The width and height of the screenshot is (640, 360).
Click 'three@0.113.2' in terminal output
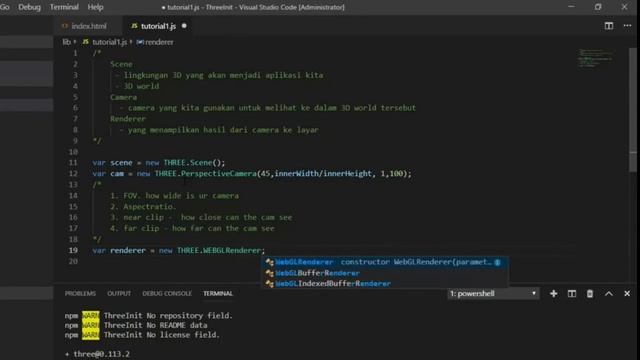(102, 354)
